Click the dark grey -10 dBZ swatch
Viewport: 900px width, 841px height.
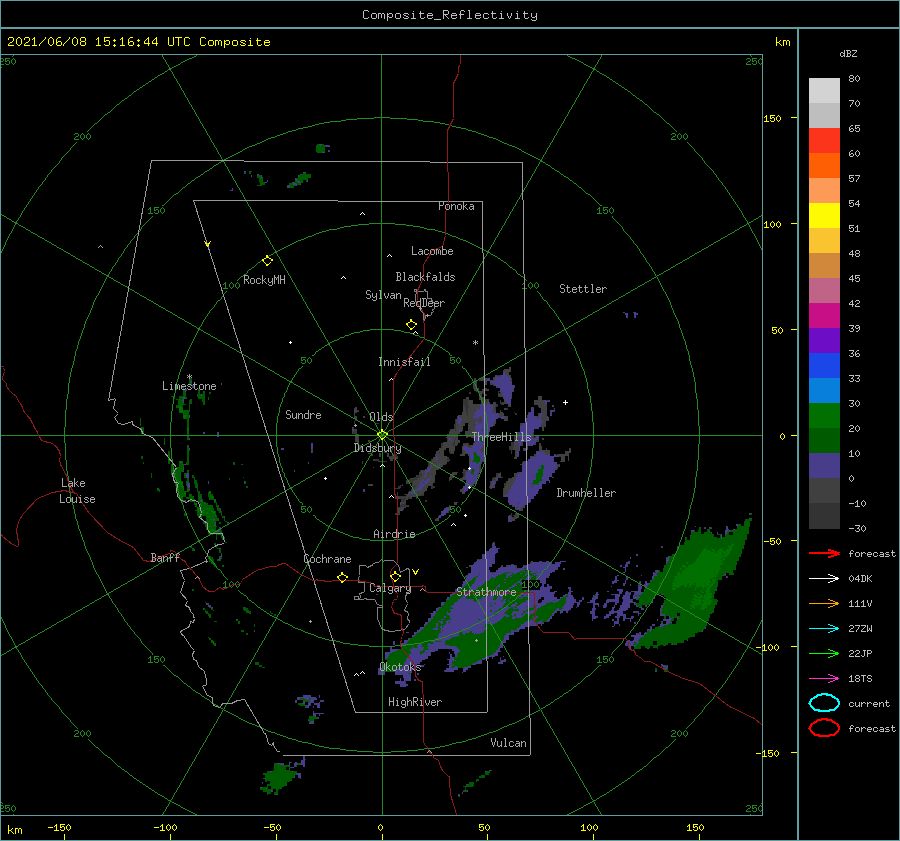[824, 516]
